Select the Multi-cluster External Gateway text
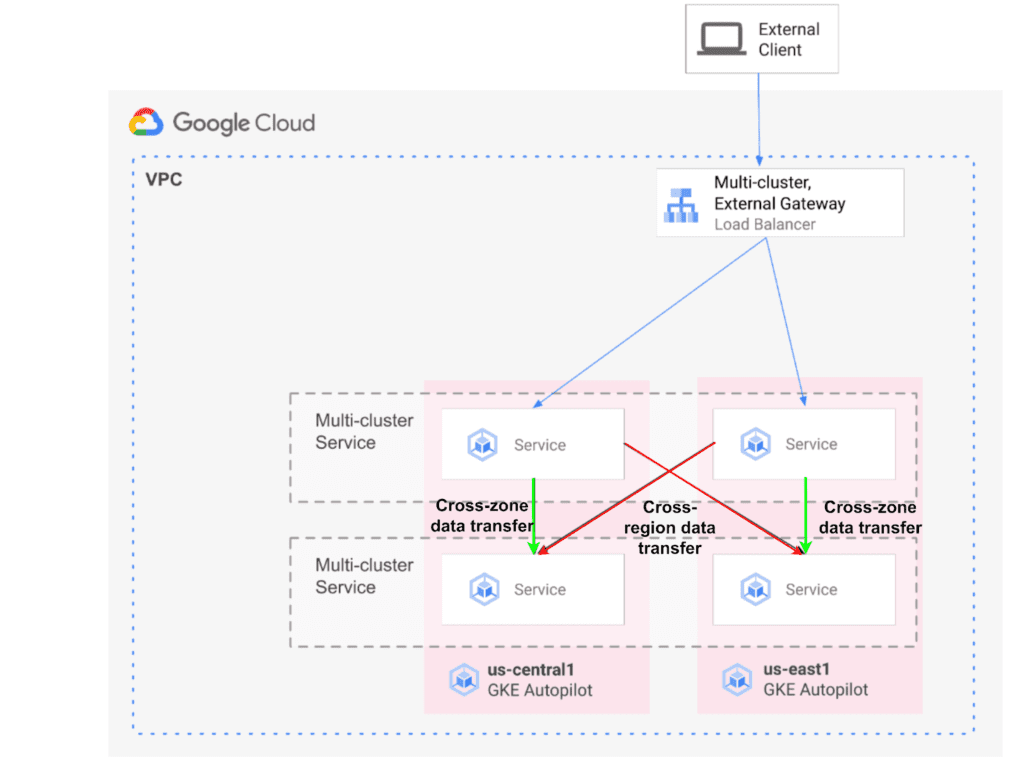 pyautogui.click(x=779, y=193)
